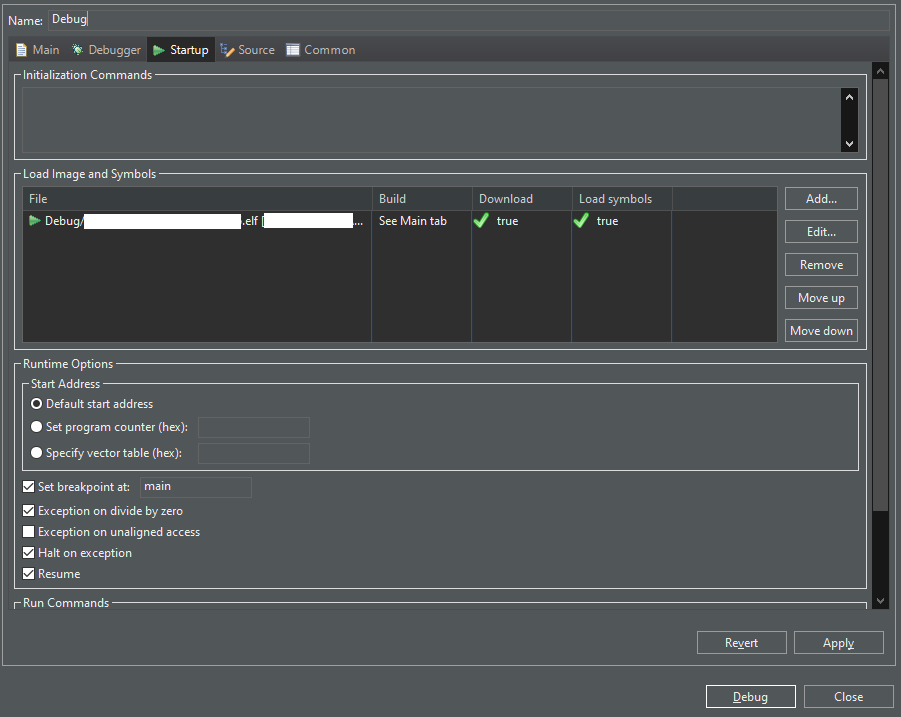Click the green checkmark in the Load symbols column
Viewport: 901px width, 717px height.
(581, 220)
